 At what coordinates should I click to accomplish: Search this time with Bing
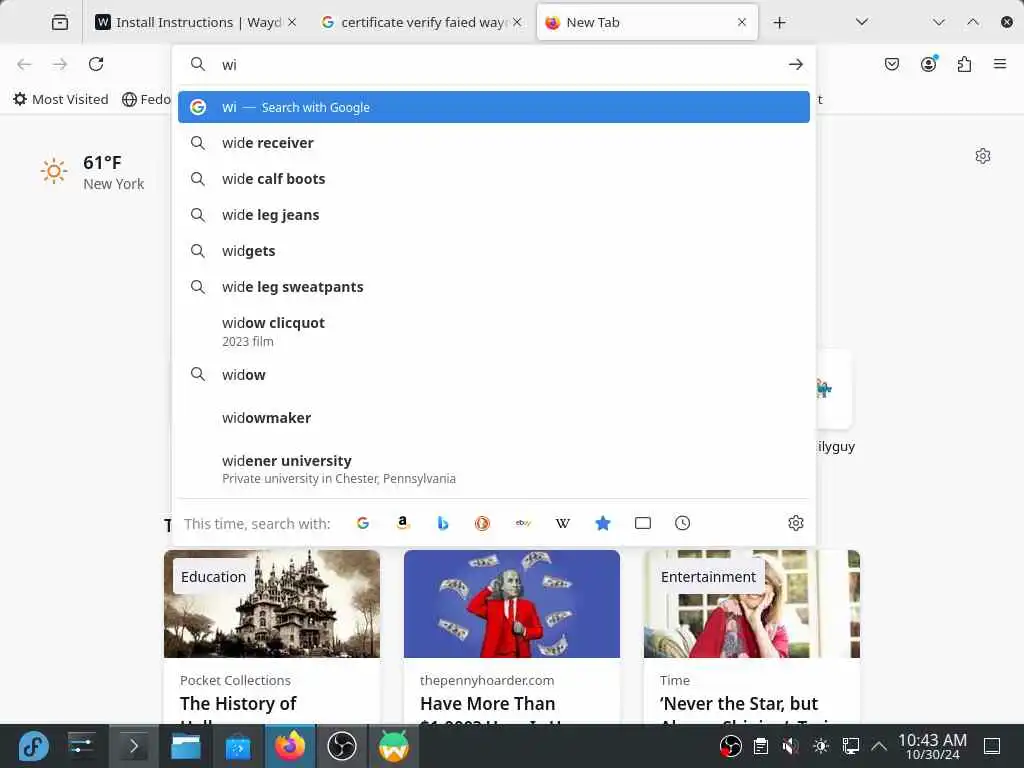(443, 523)
